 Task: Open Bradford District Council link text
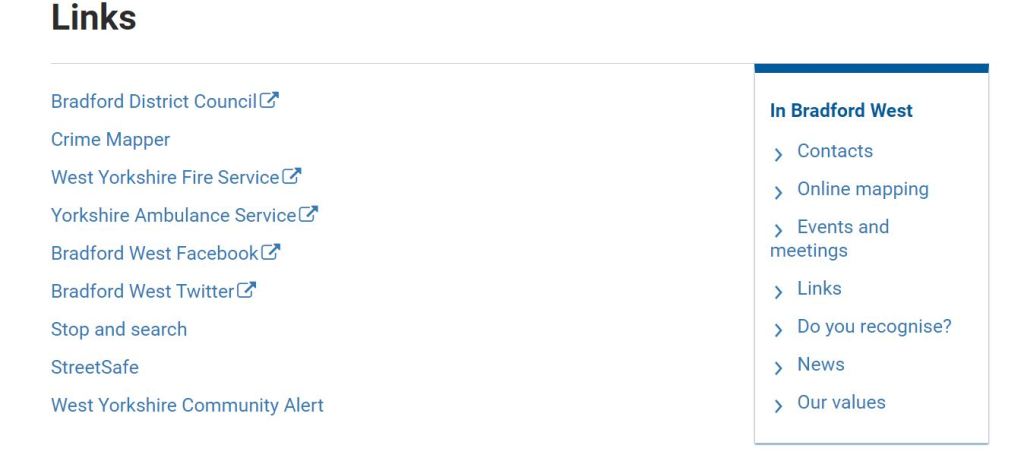pyautogui.click(x=154, y=101)
